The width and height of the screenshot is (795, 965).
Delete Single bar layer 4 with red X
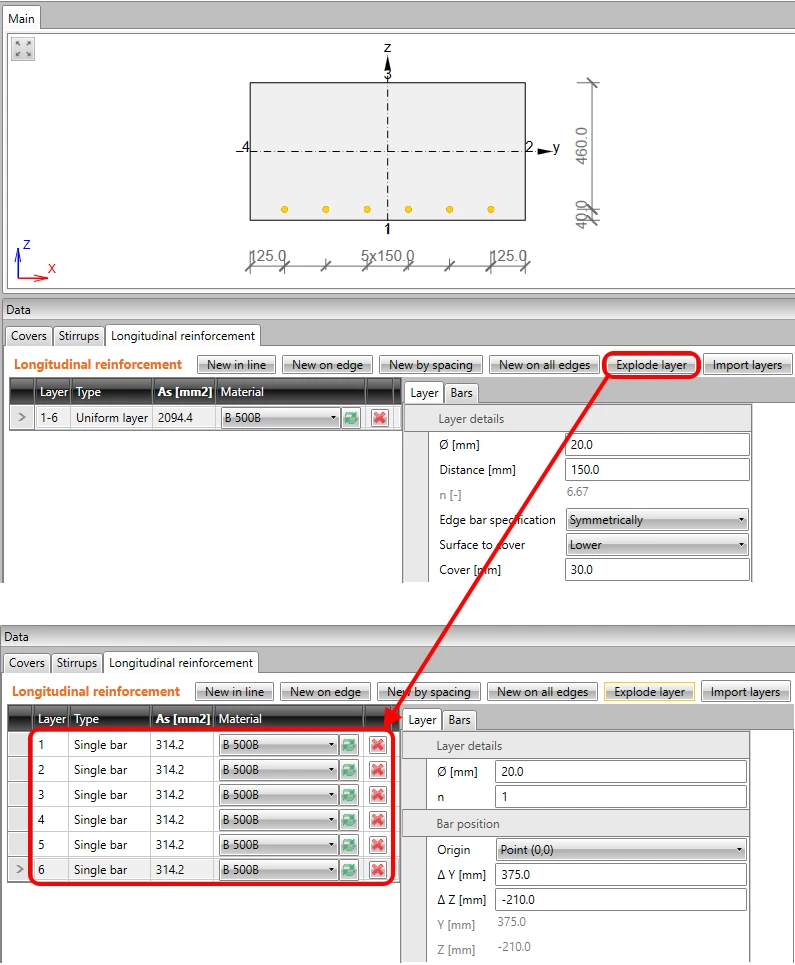[378, 820]
